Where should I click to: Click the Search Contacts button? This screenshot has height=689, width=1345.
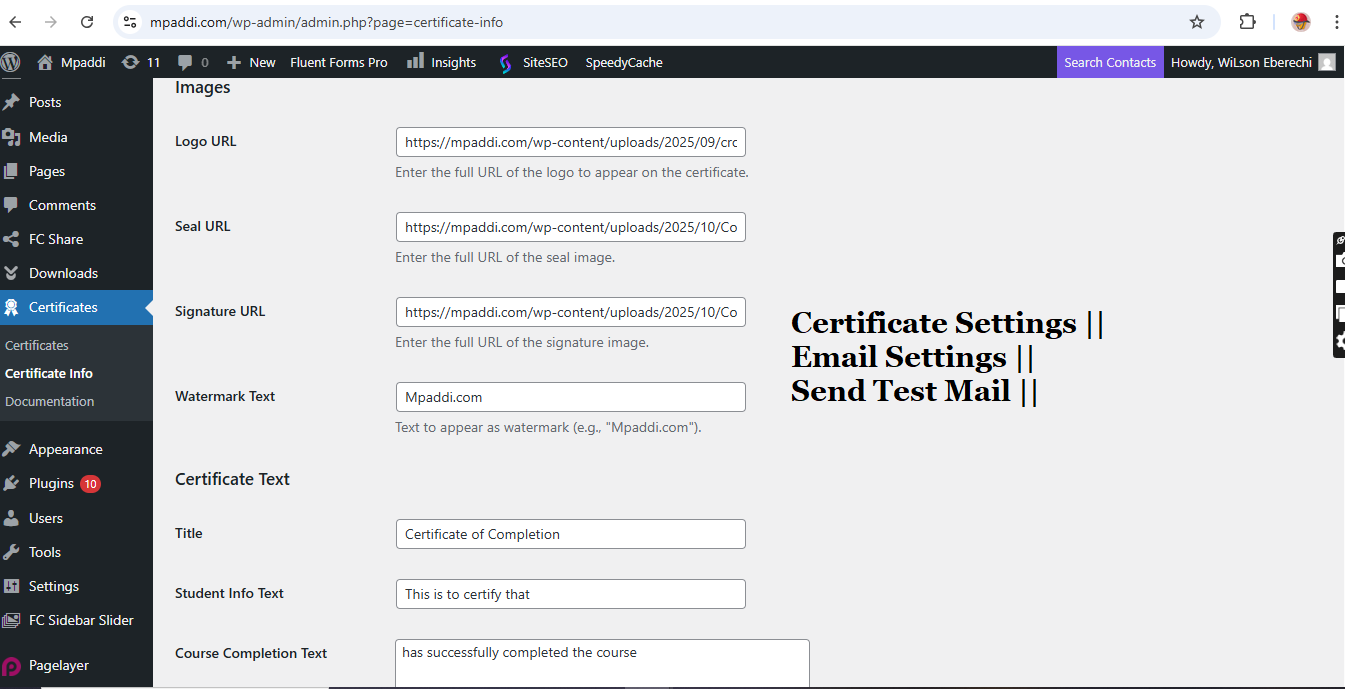pos(1110,62)
